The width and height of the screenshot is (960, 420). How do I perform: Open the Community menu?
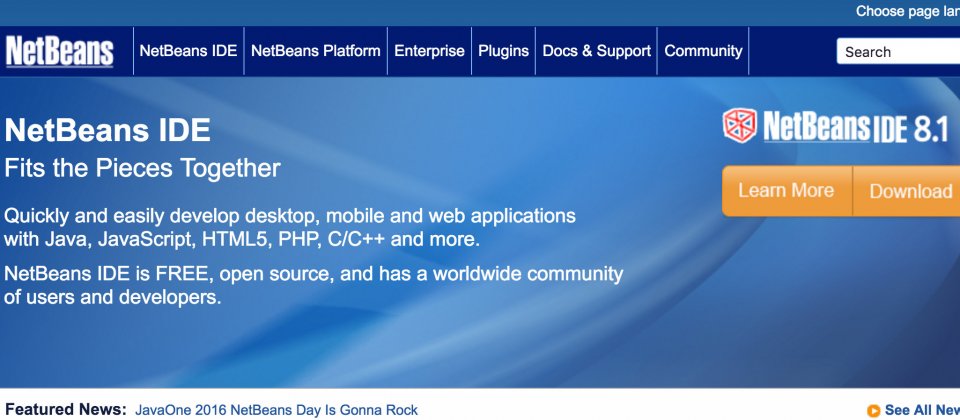coord(703,51)
